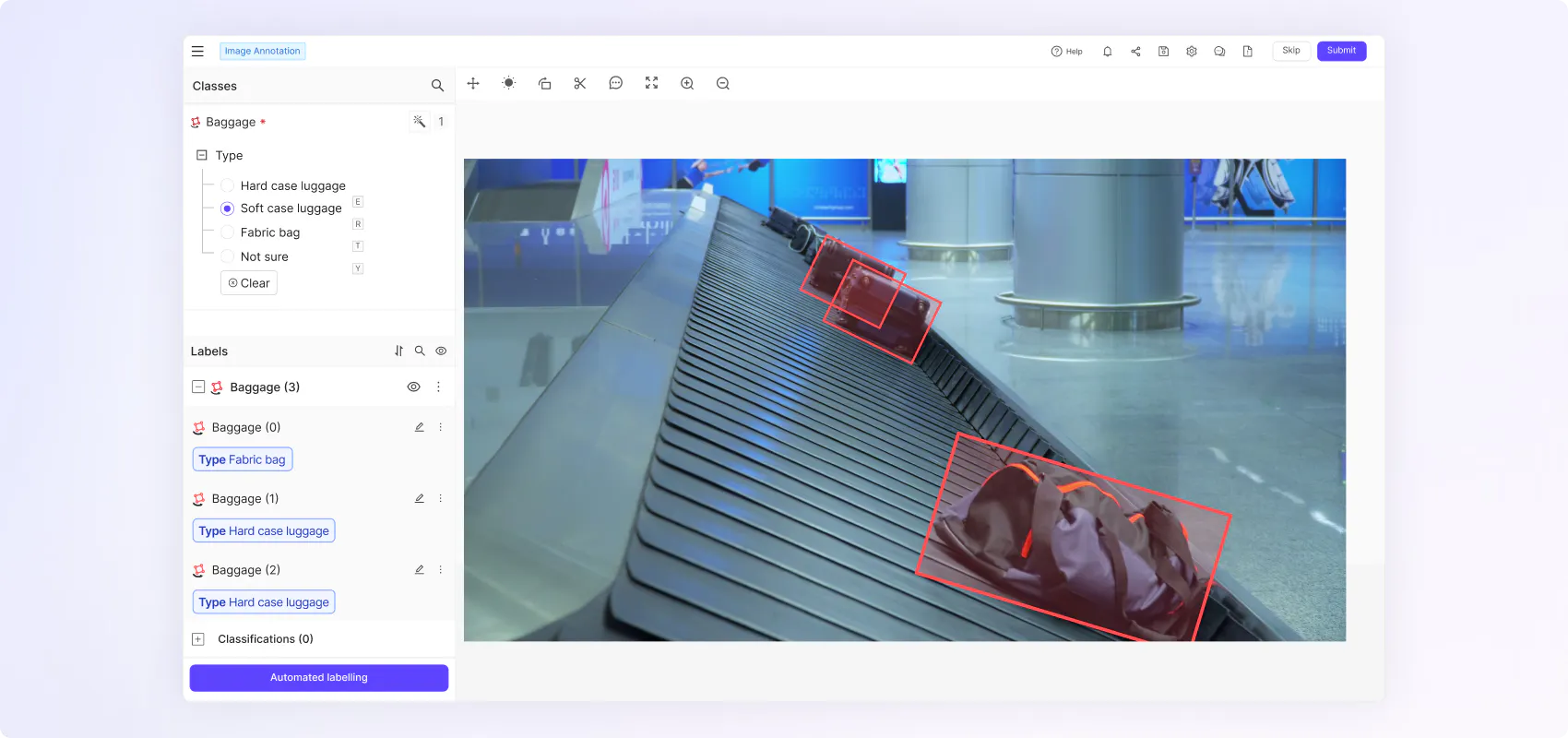This screenshot has height=738, width=1568.
Task: Select Not sure radio option
Action: (227, 256)
